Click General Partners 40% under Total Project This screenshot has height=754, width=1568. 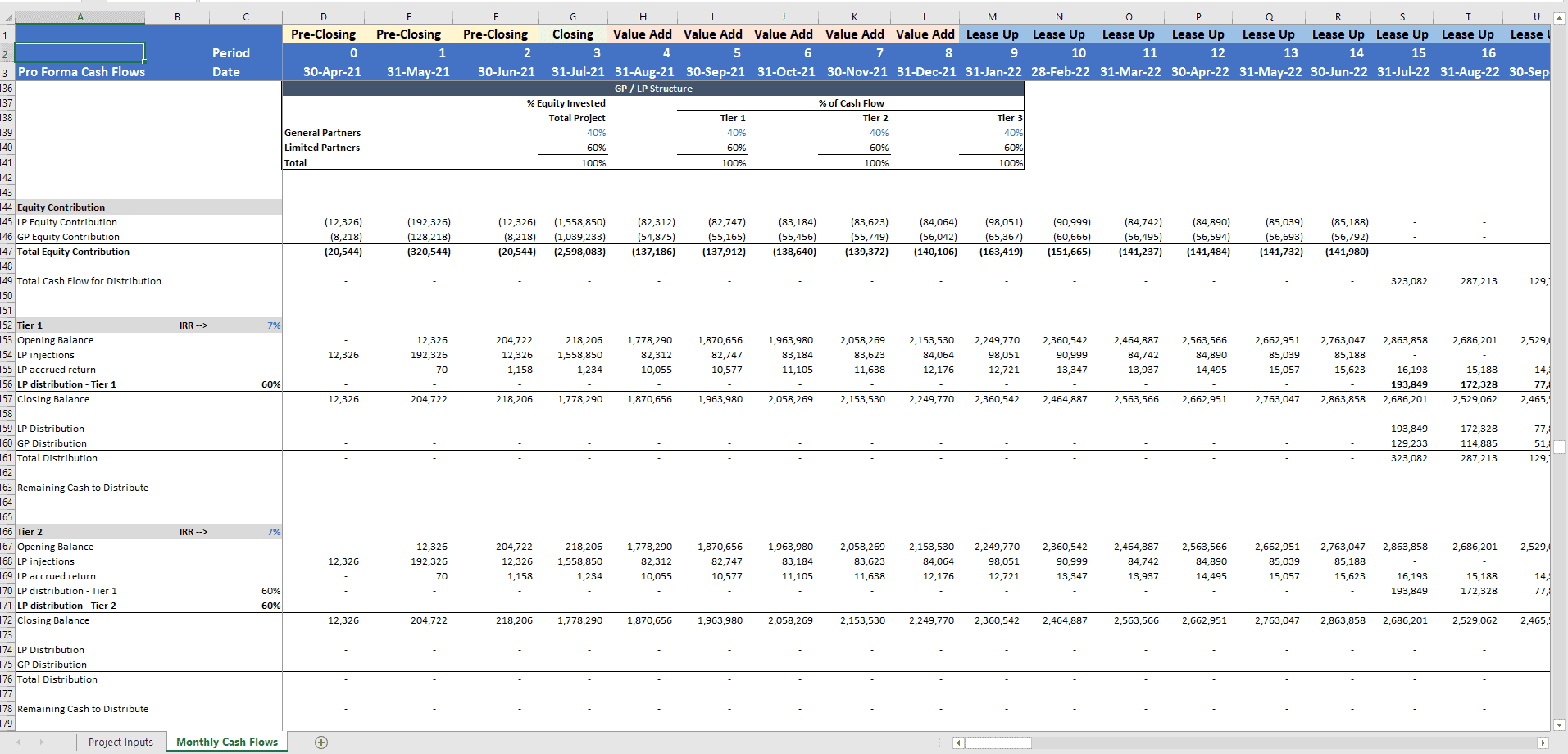(597, 133)
